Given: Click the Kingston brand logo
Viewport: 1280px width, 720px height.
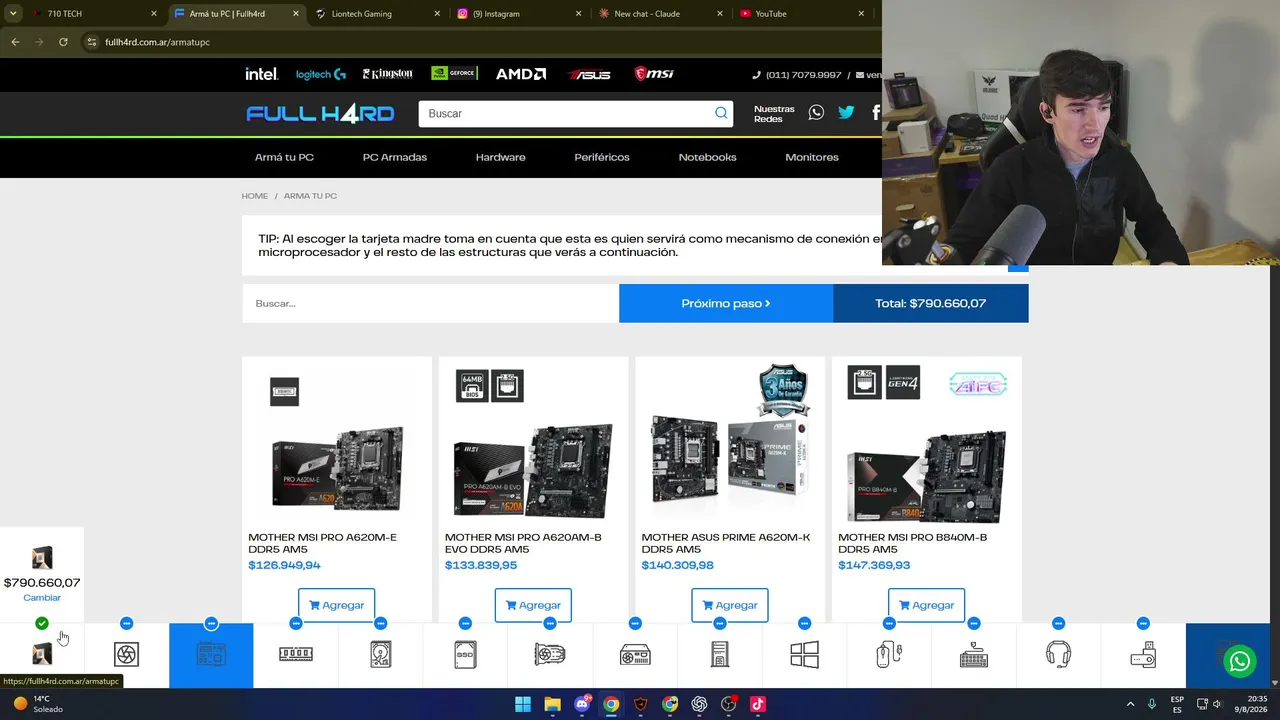Looking at the screenshot, I should click(387, 74).
